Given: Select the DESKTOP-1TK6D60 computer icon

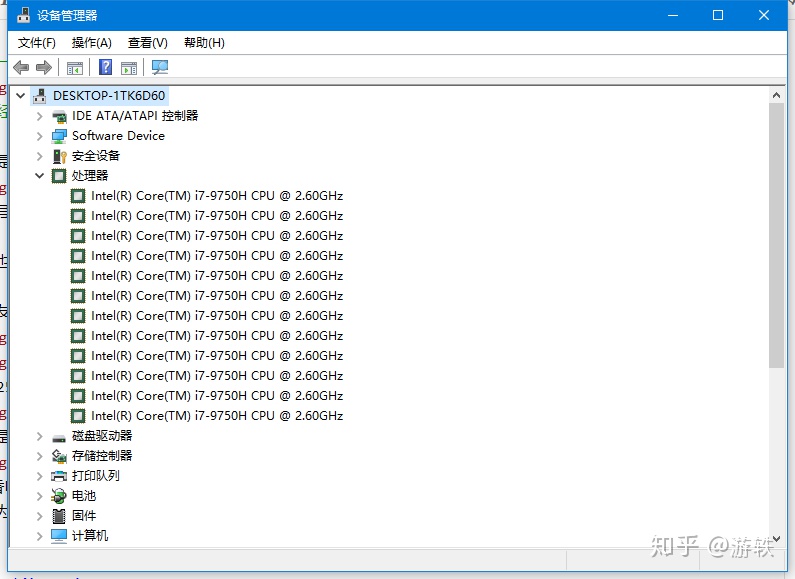Looking at the screenshot, I should click(40, 96).
